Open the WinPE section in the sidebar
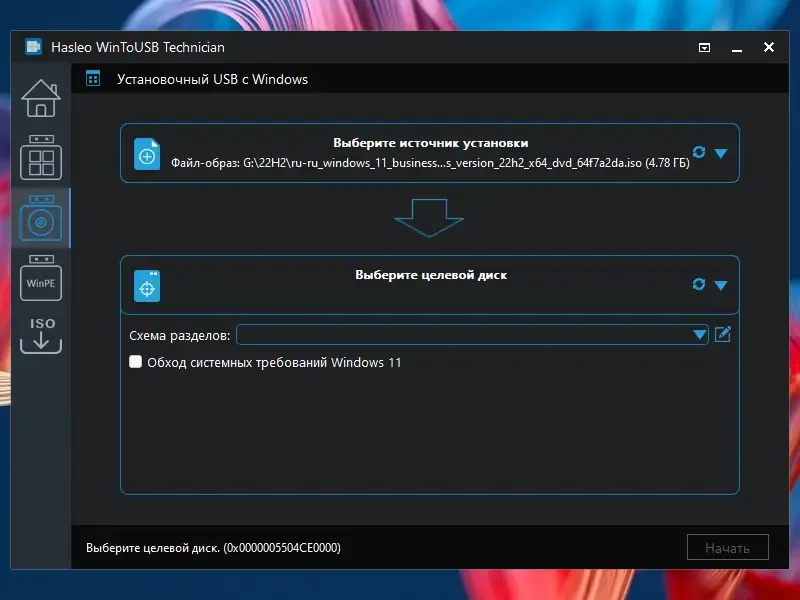 click(x=41, y=279)
